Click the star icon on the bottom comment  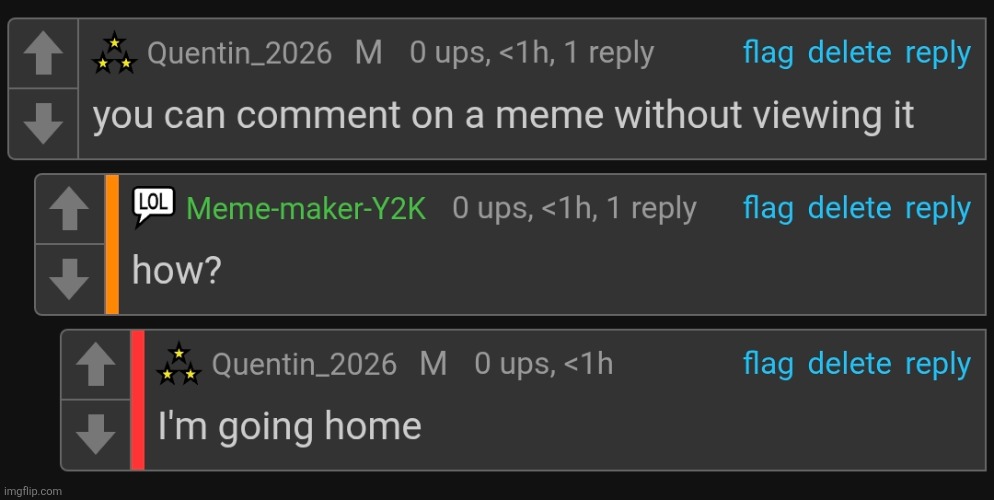coord(178,364)
